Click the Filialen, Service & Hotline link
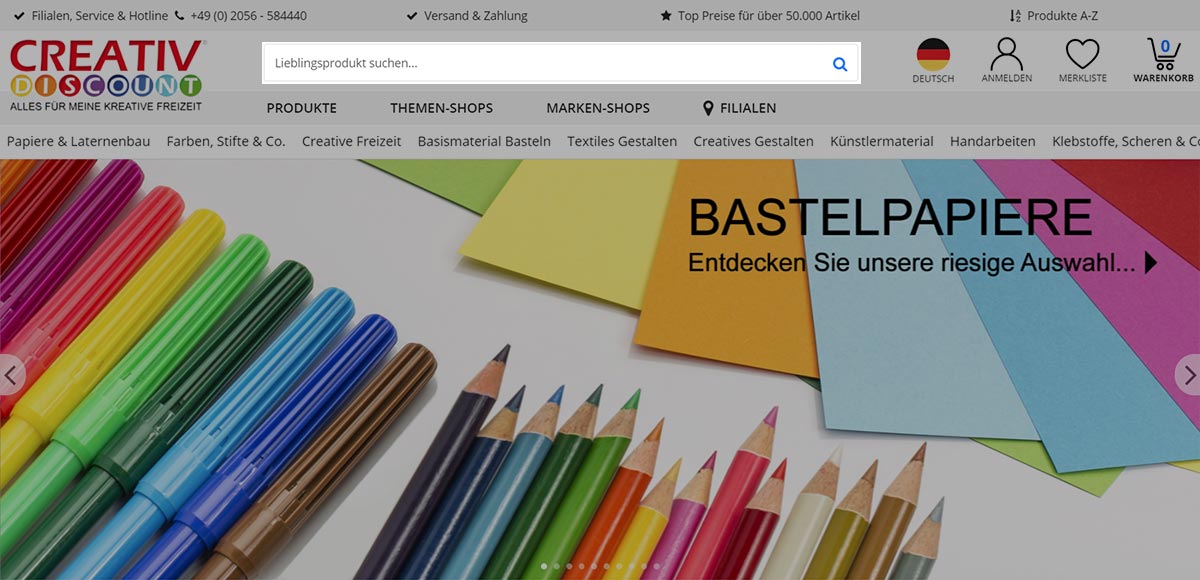 [x=100, y=16]
